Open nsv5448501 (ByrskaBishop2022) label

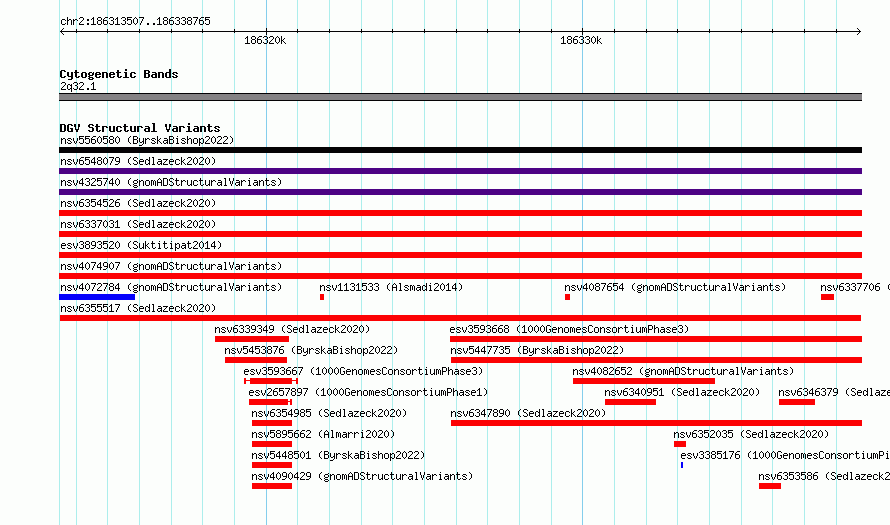[x=338, y=455]
